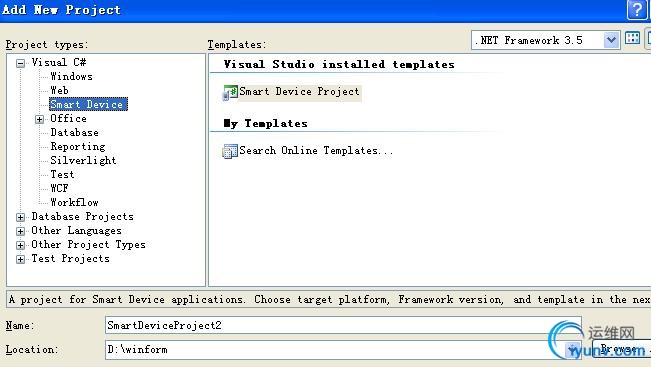Expand the Other Languages node
Viewport: 651px width, 367px height.
[20, 231]
